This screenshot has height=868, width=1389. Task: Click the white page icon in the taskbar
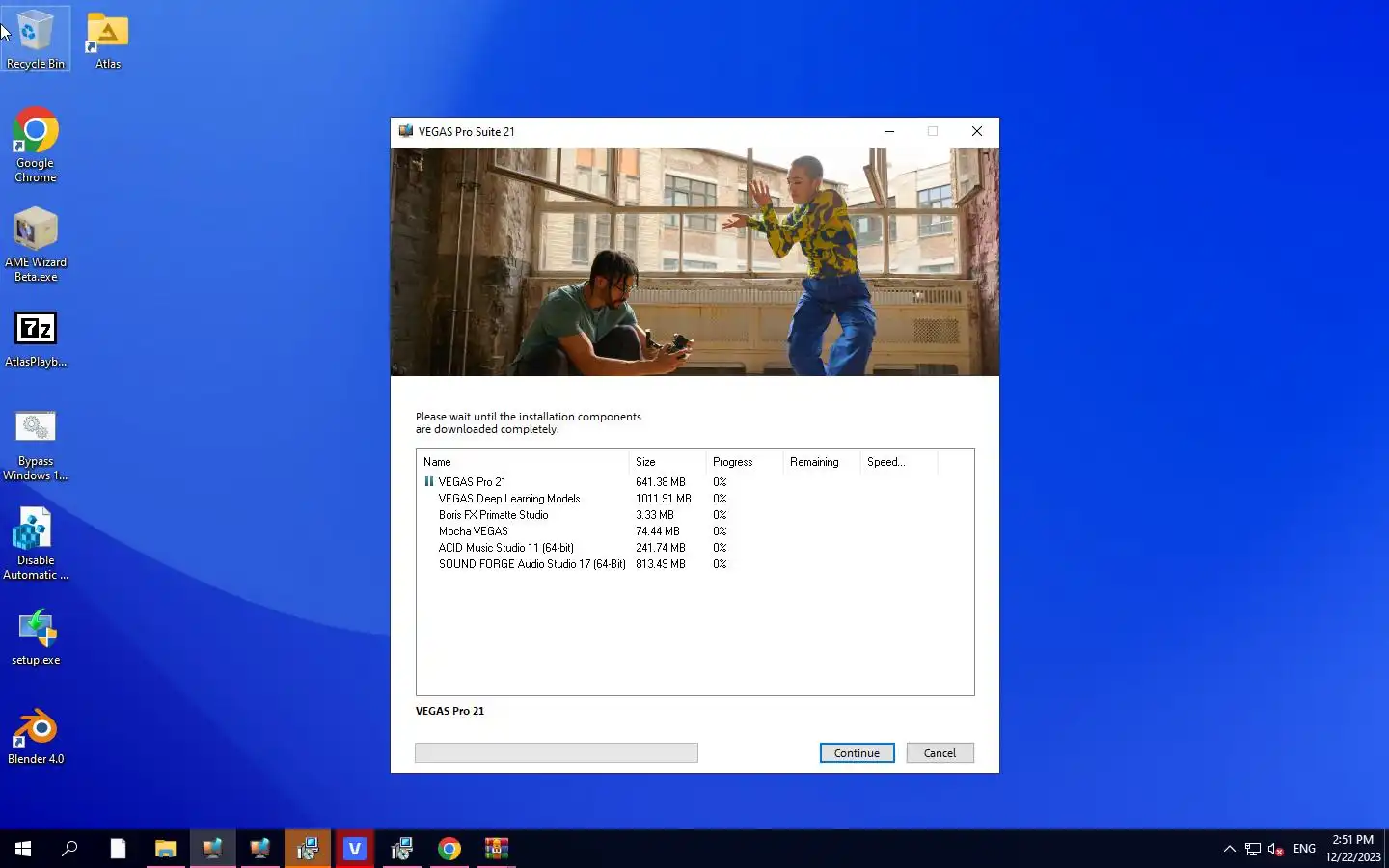coord(118,849)
